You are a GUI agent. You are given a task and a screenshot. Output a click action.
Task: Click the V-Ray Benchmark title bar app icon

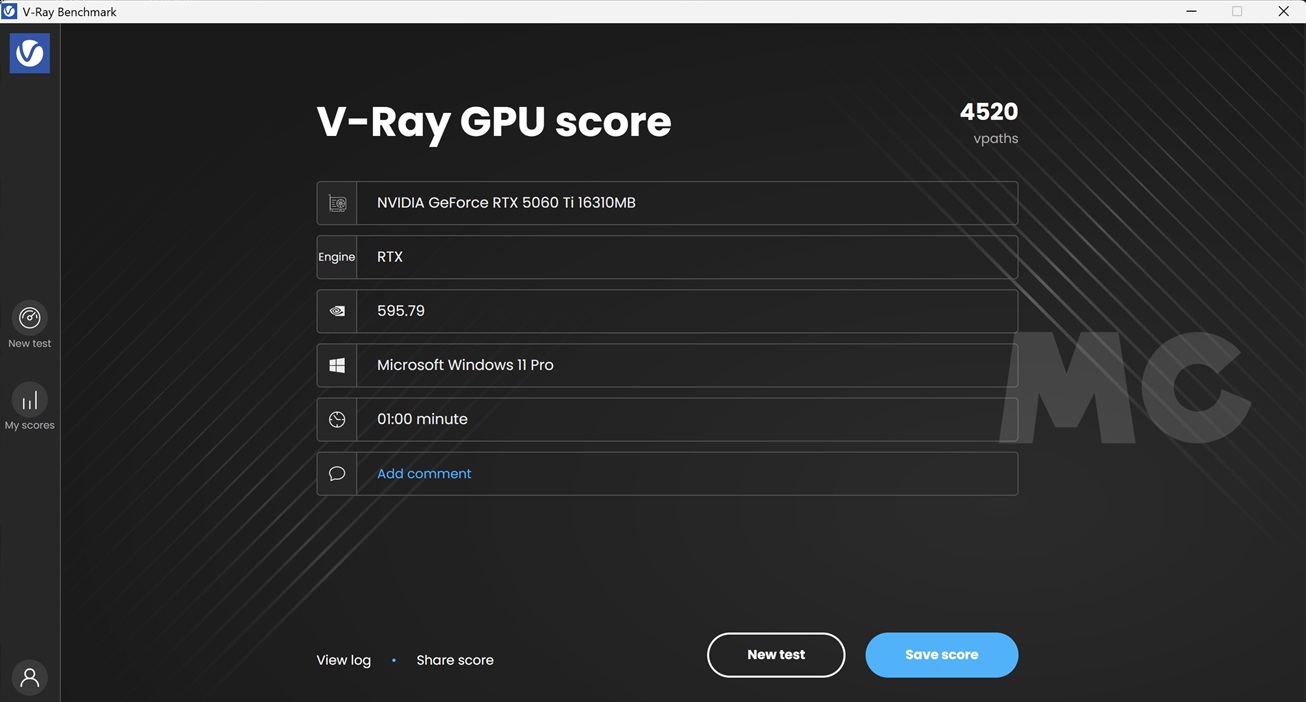(10, 12)
